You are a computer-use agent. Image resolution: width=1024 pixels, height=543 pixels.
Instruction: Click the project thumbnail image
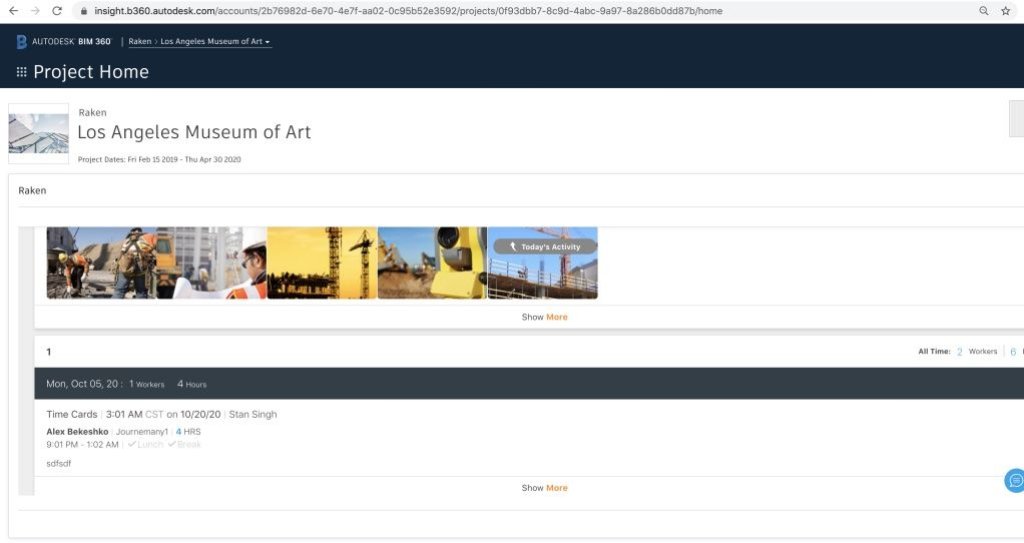(x=39, y=133)
